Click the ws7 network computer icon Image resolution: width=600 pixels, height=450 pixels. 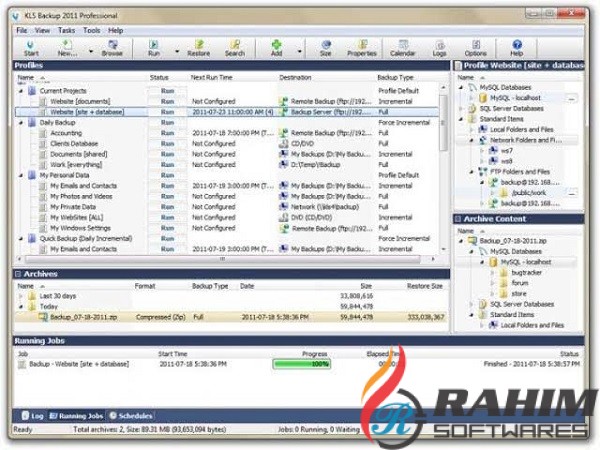[494, 150]
